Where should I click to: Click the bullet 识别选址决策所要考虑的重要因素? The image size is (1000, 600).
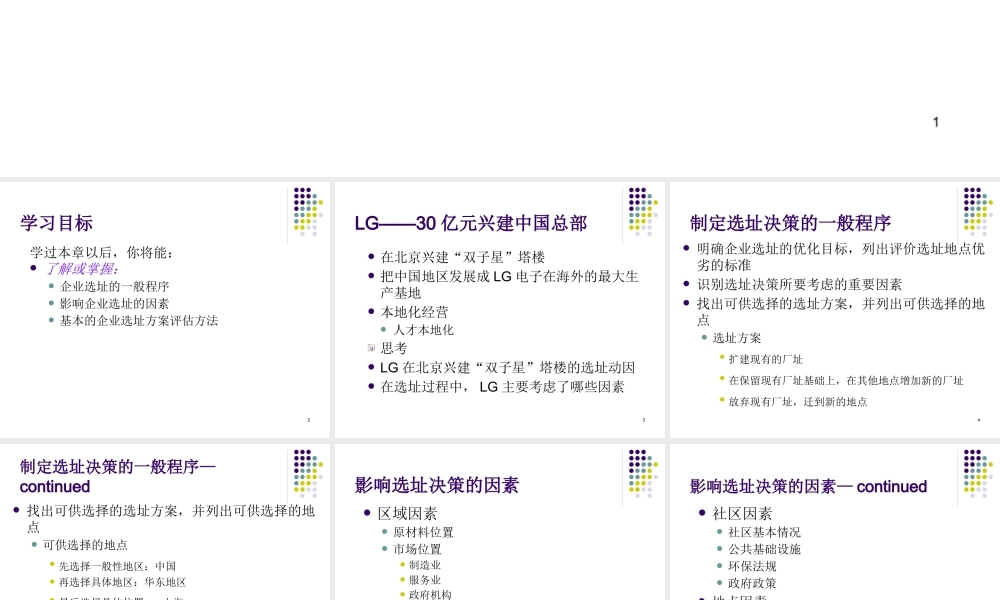pos(799,284)
